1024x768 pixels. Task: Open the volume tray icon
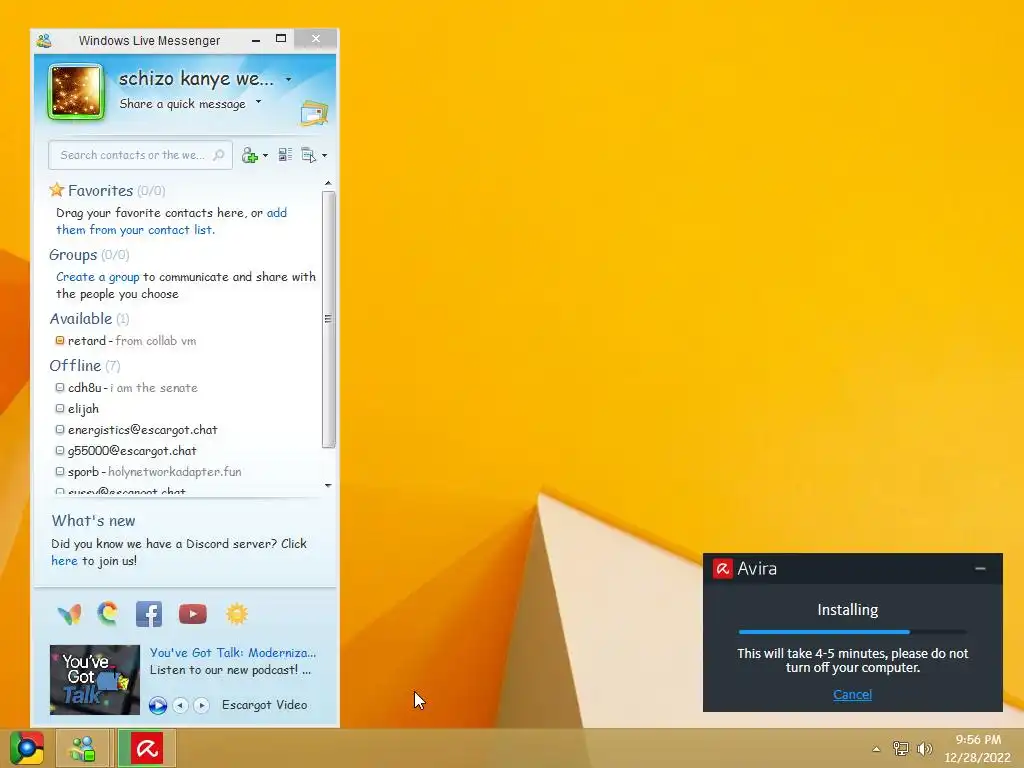(924, 748)
